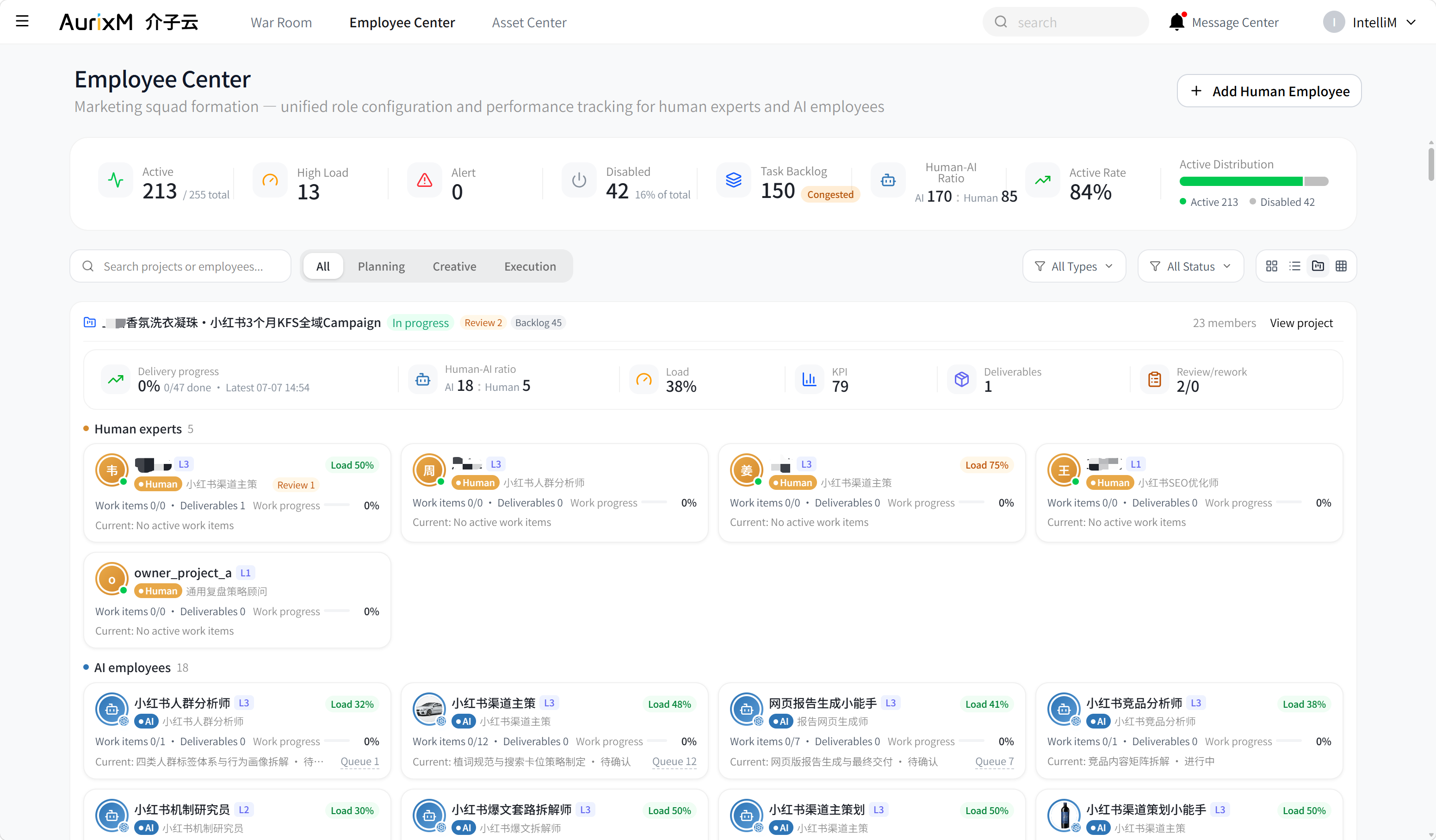Focus Search projects or employees field

[180, 266]
